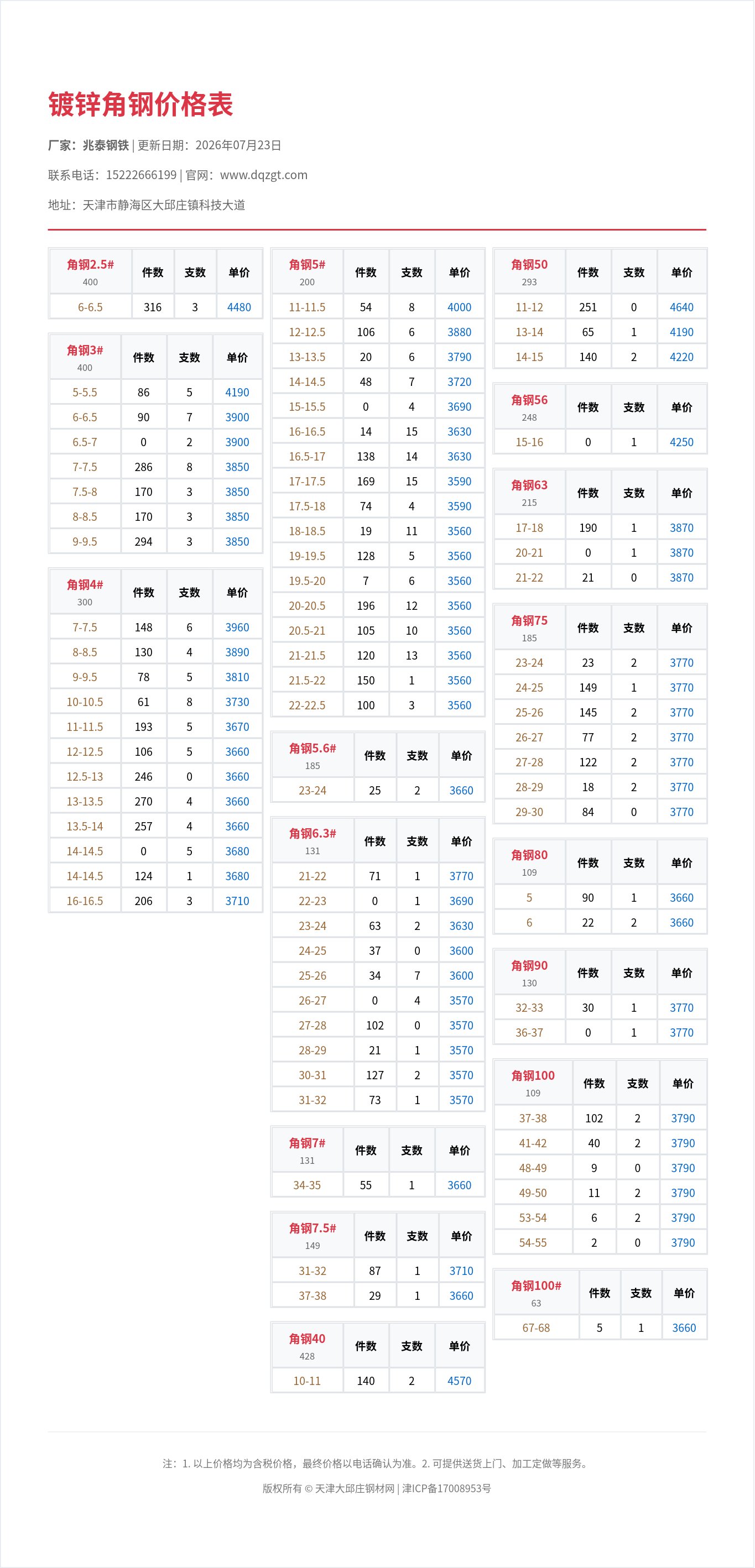Image resolution: width=755 pixels, height=1568 pixels.
Task: Click the 36-37 spec in 角钢90
Action: [x=529, y=1032]
